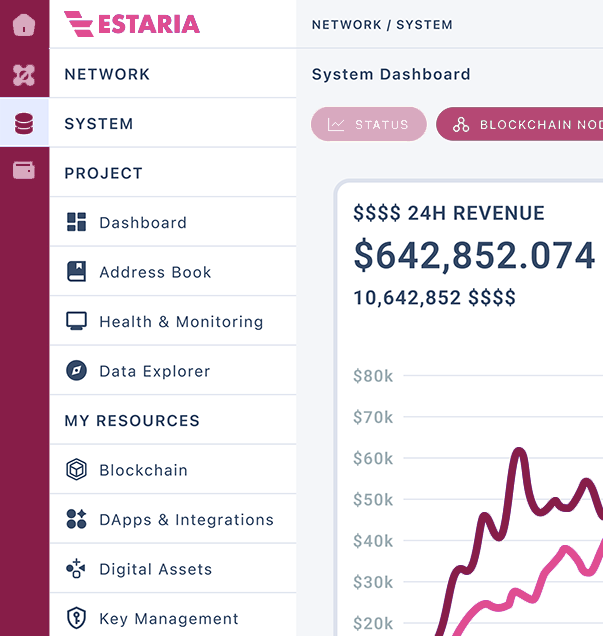Click the Address Book icon
Screen dimensions: 603x636
coord(76,271)
